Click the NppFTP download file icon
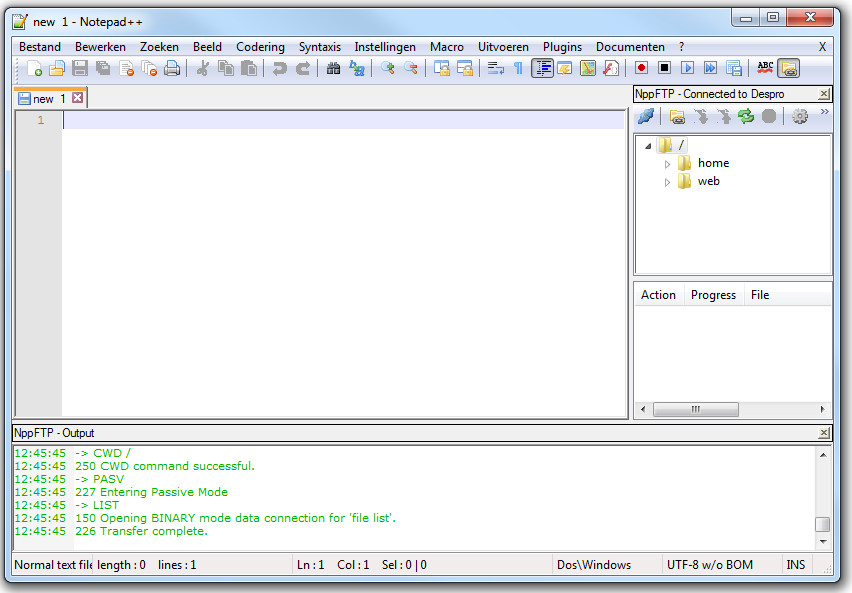 [701, 116]
